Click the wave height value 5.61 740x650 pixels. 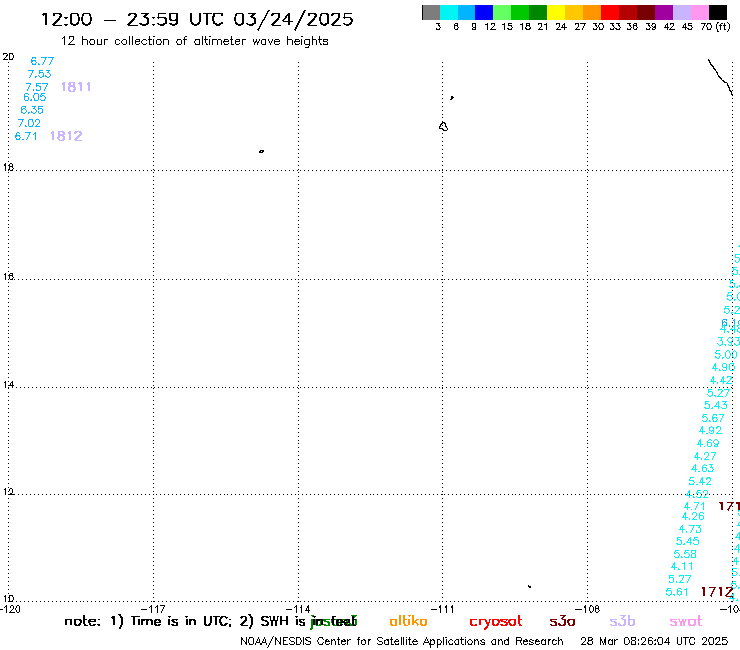coord(677,592)
